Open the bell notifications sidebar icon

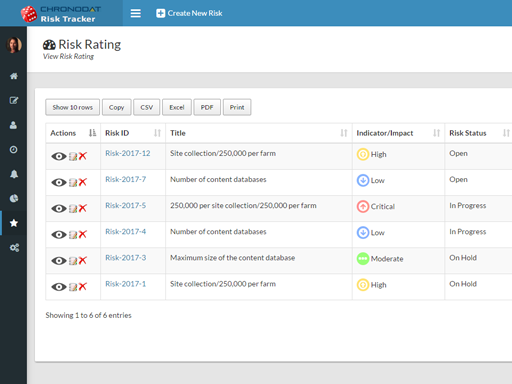[14, 174]
